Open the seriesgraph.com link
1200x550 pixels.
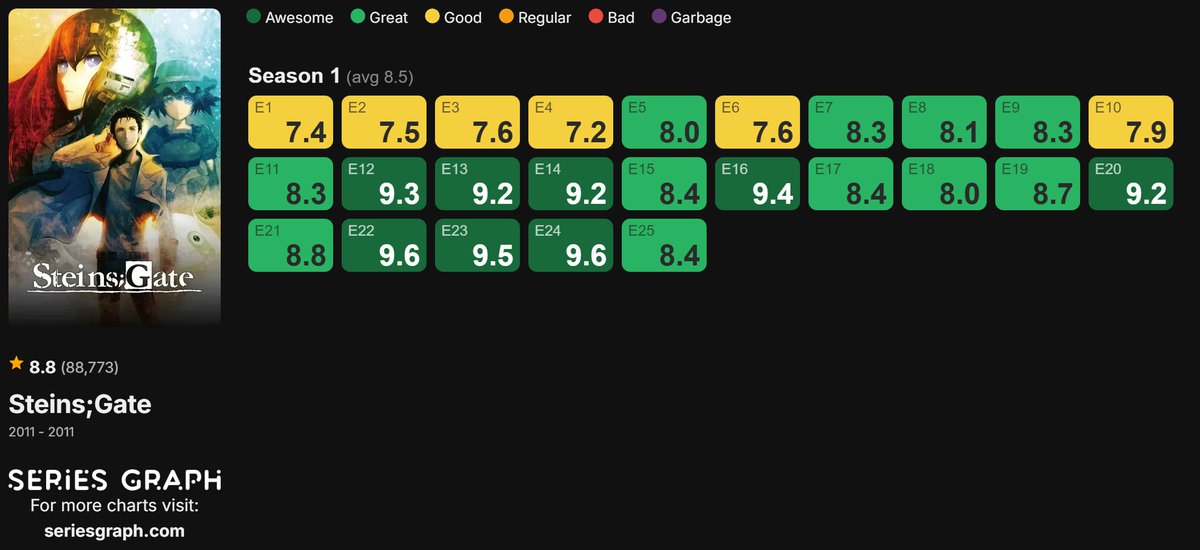point(115,531)
